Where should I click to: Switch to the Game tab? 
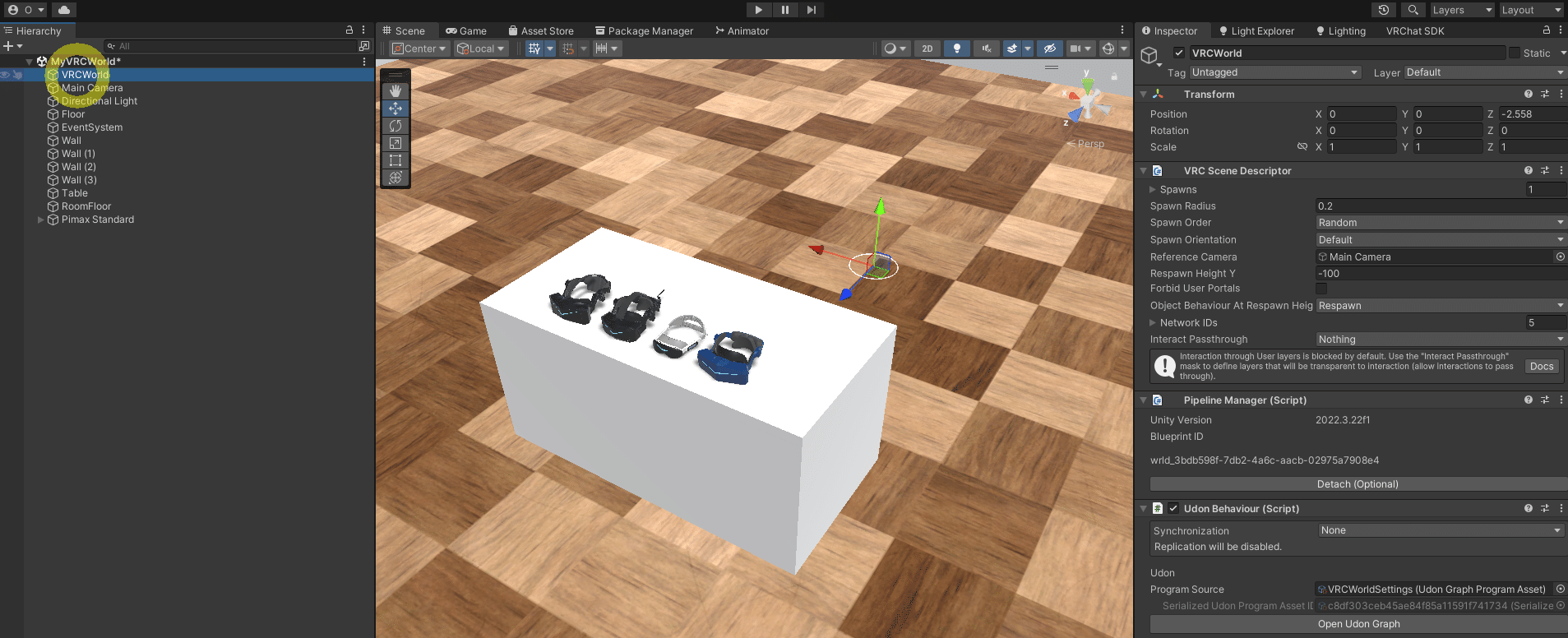[466, 31]
